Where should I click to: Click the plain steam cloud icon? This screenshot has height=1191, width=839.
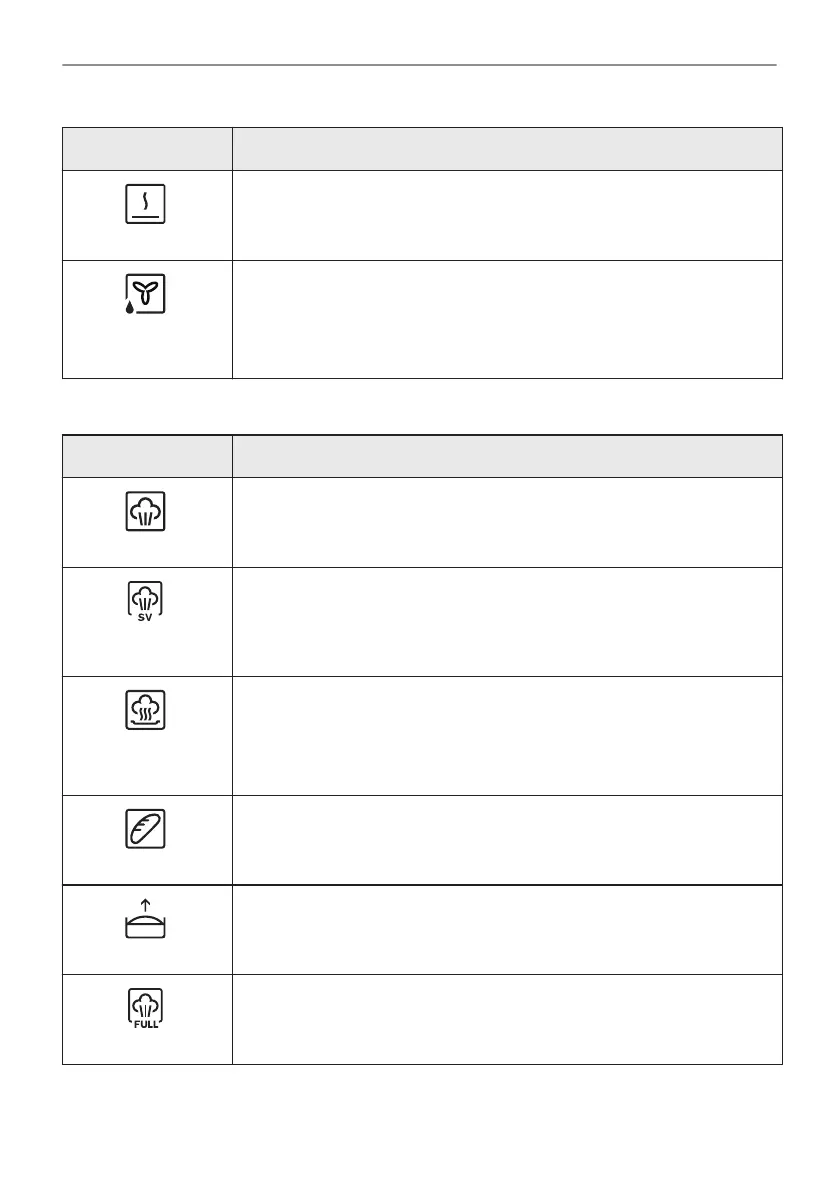coord(147,512)
